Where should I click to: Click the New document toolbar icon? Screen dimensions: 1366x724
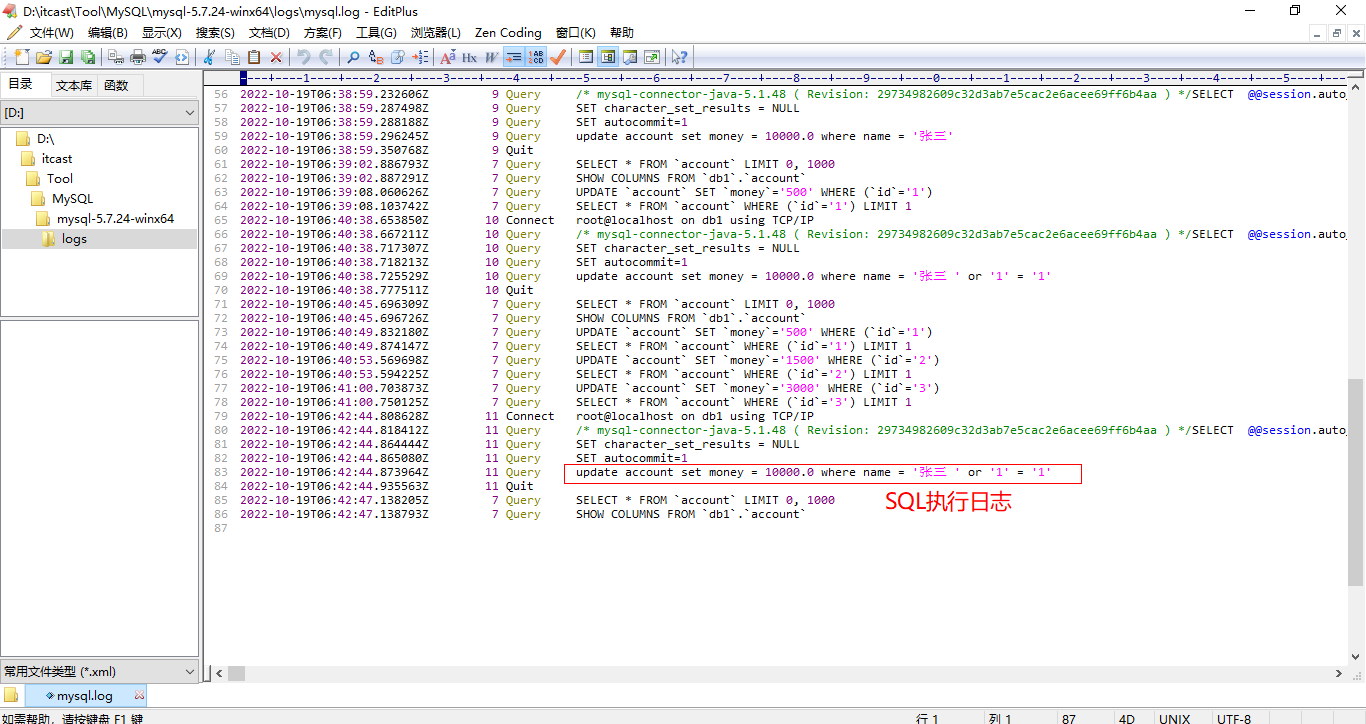point(22,57)
